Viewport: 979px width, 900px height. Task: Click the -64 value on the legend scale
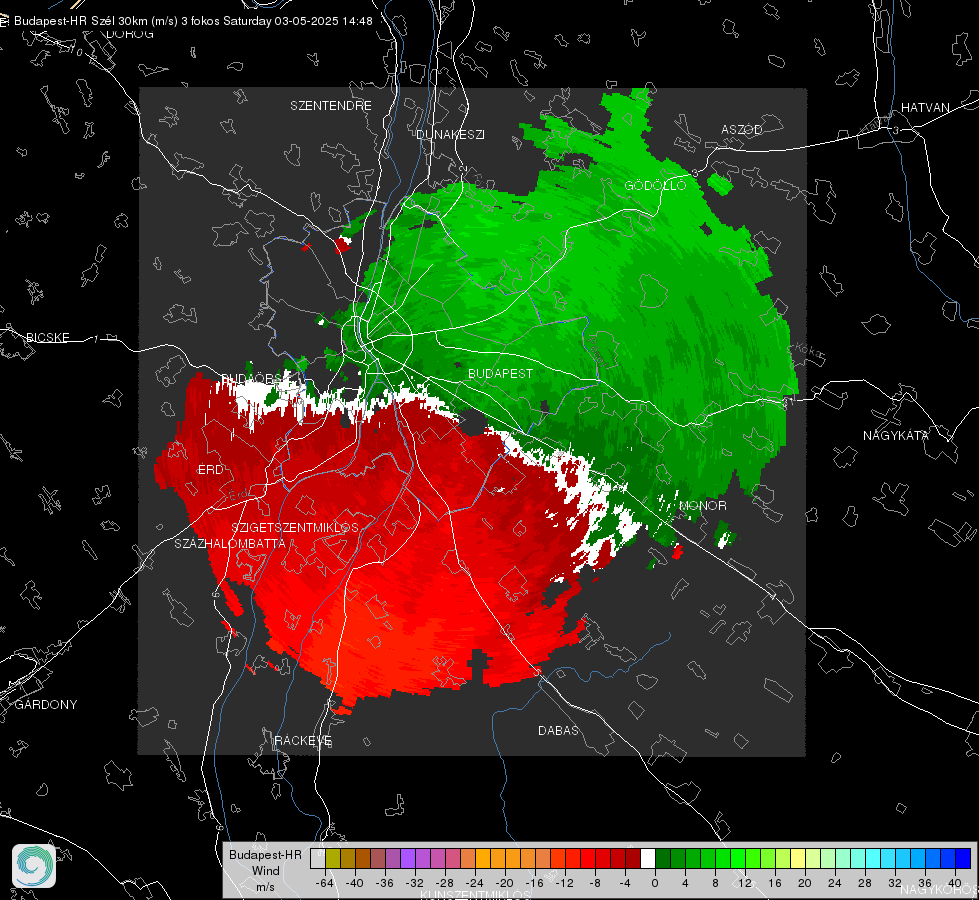point(324,883)
